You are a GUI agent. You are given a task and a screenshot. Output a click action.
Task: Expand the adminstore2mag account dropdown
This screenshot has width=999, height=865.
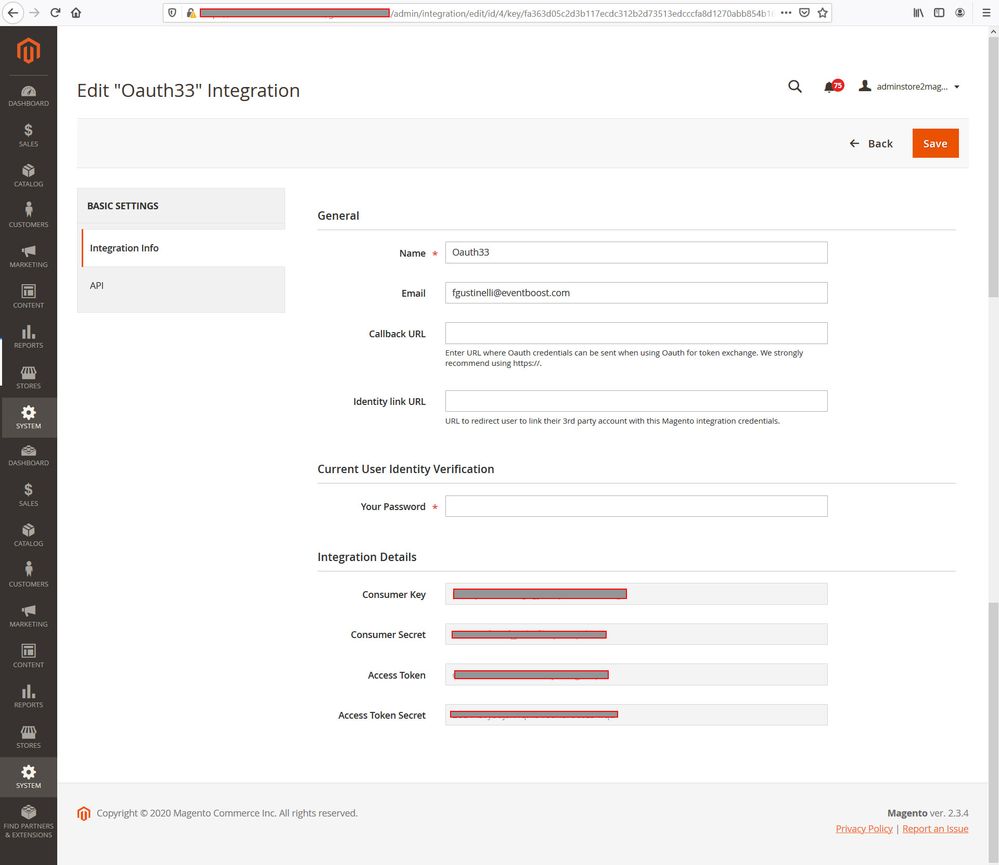909,87
